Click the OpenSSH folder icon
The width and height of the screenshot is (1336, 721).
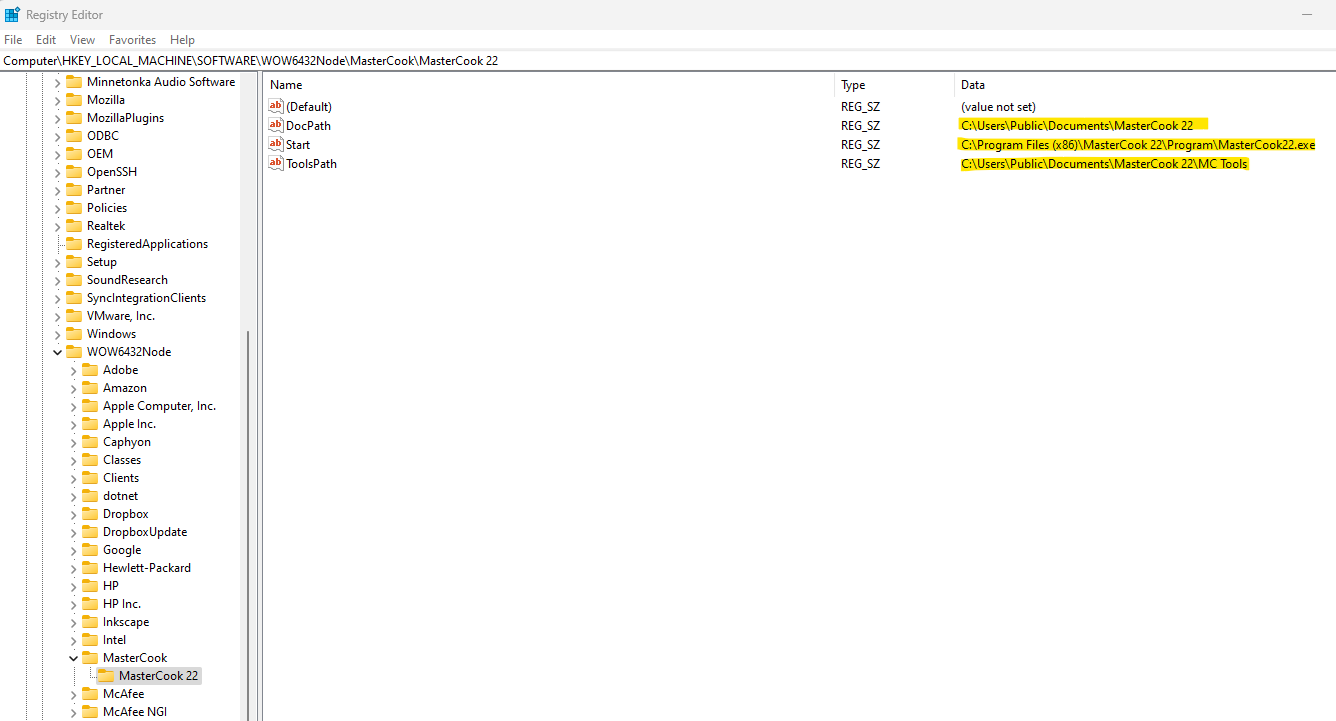click(74, 172)
